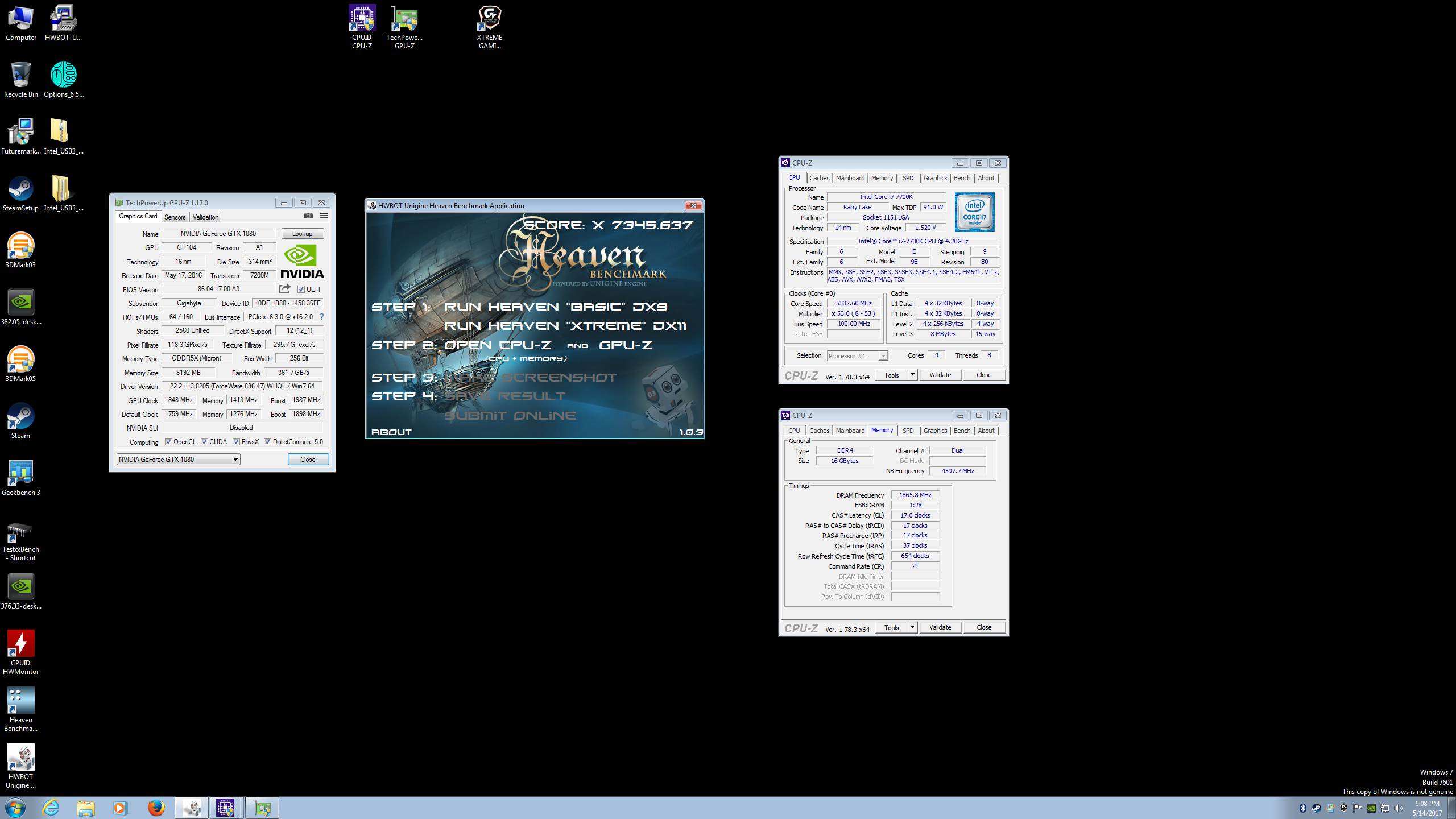Open the GPU-Z hamburger menu icon
Image resolution: width=1456 pixels, height=819 pixels.
click(x=324, y=216)
